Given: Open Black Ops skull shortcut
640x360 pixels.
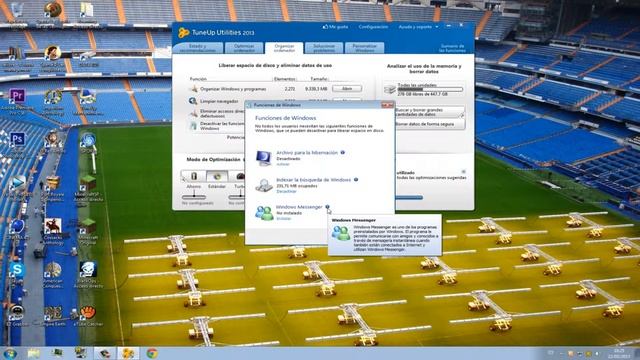Looking at the screenshot, I should 87,270.
